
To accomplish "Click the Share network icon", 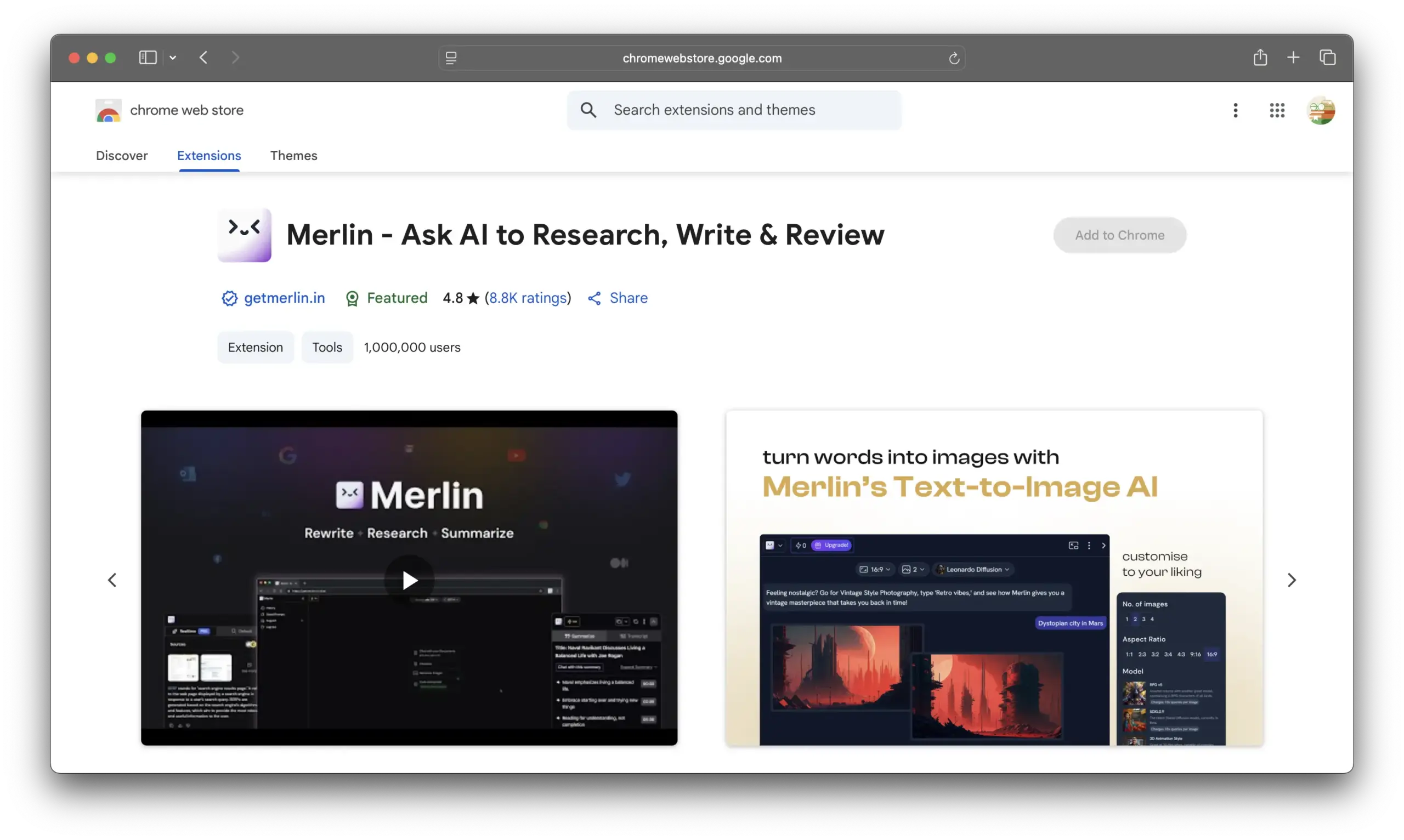I will coord(594,298).
